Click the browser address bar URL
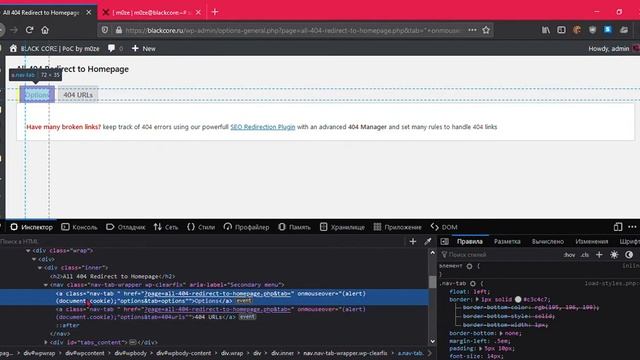This screenshot has width=640, height=360. tap(293, 30)
